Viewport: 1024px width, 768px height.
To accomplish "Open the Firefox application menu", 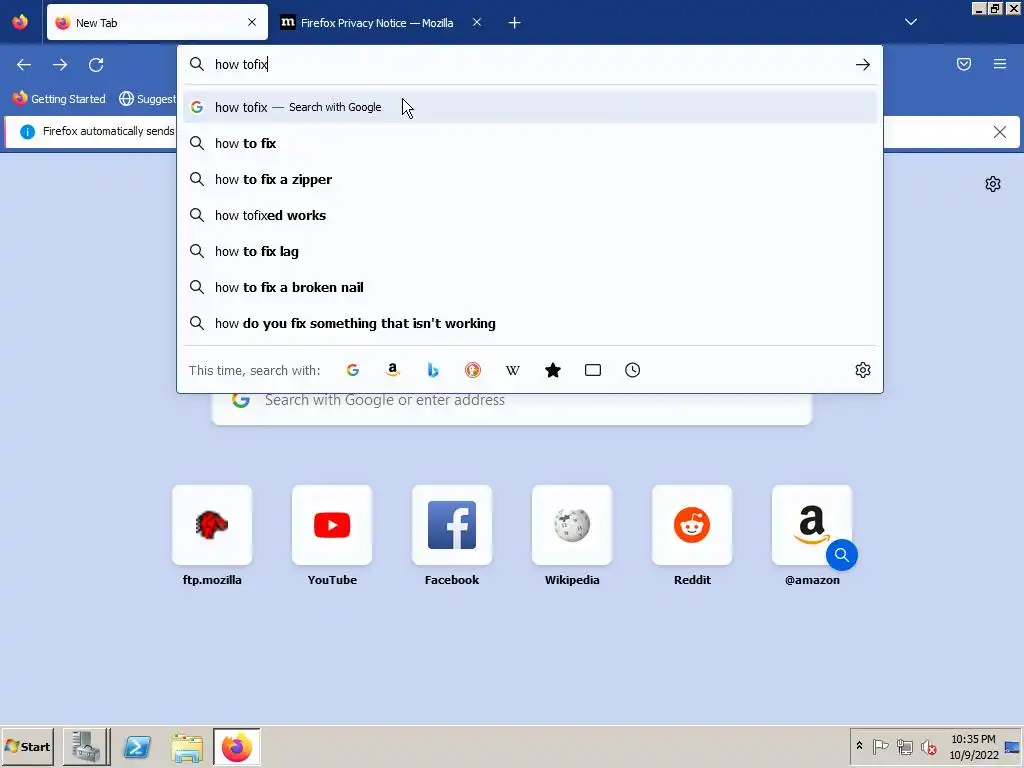I will coord(1000,64).
